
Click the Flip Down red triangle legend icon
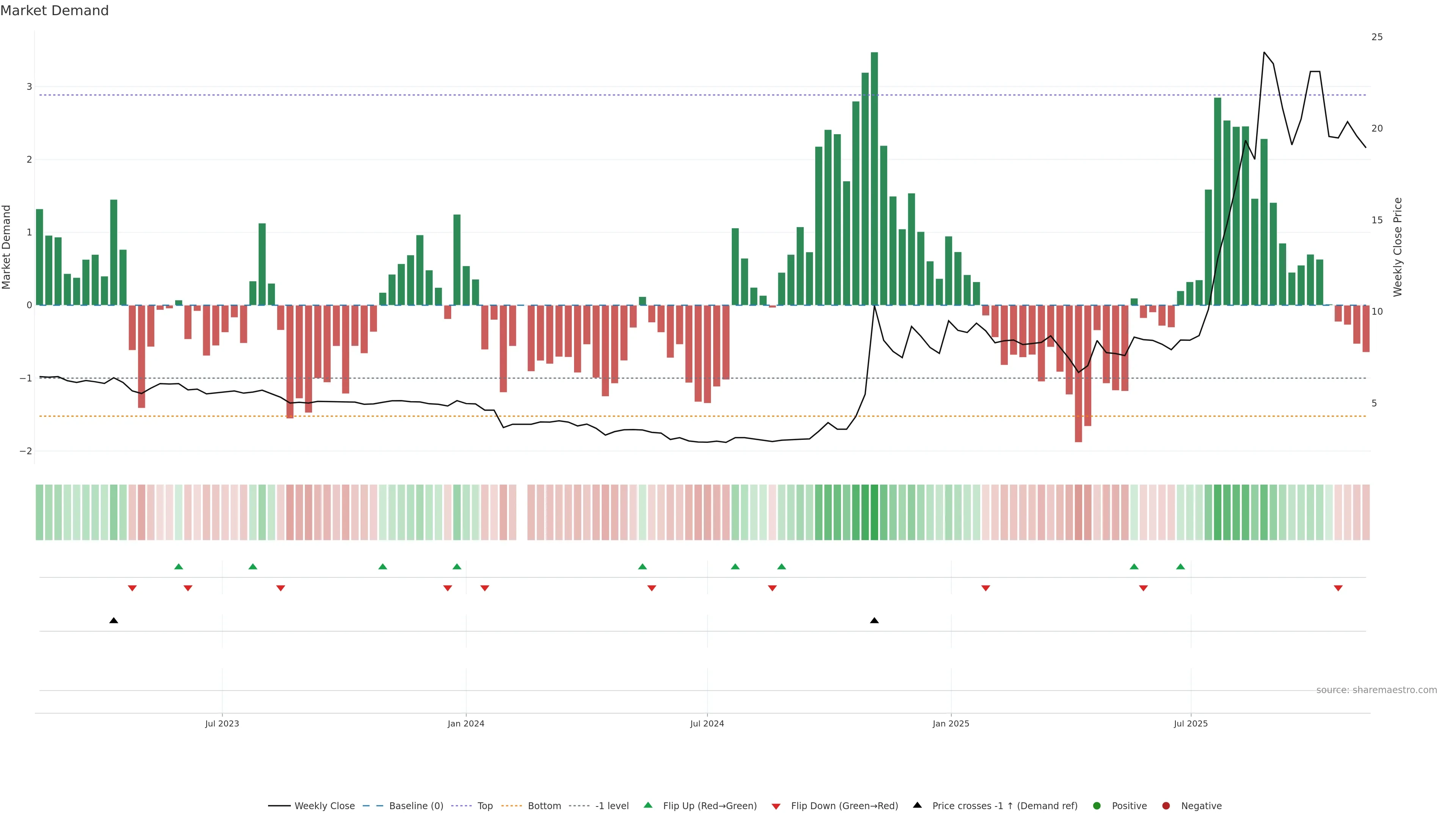point(776,806)
